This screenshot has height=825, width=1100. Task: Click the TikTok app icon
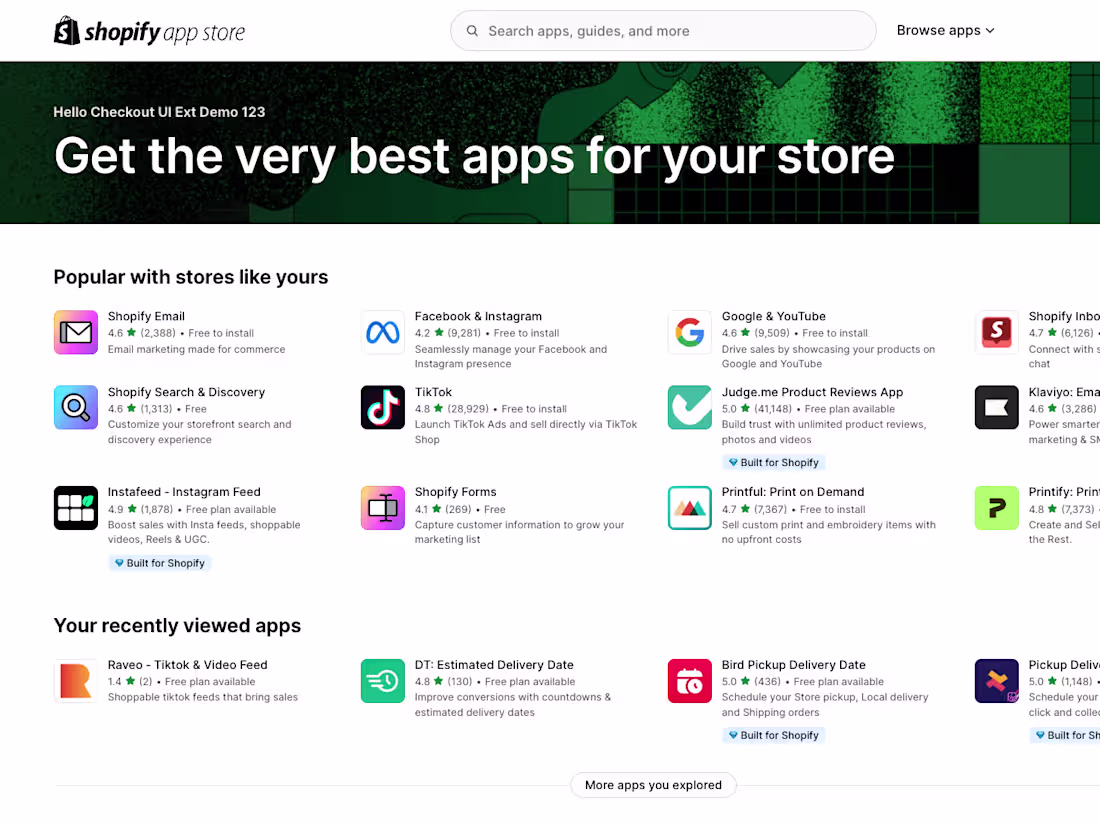click(x=382, y=407)
